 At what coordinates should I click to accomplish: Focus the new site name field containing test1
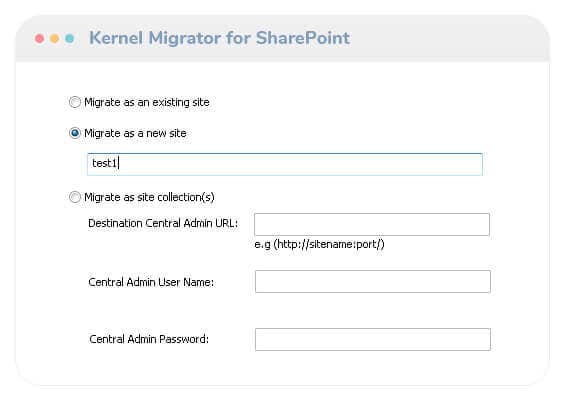pyautogui.click(x=285, y=164)
